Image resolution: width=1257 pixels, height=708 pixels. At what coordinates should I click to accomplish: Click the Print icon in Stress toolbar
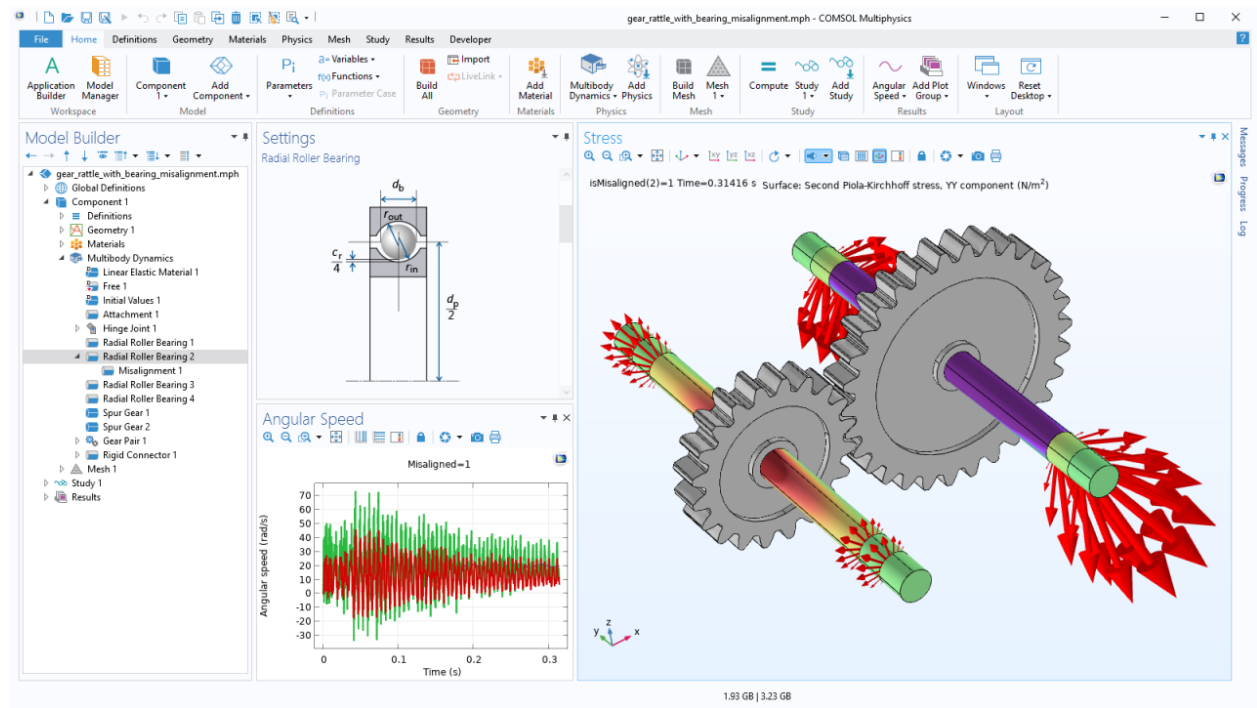[996, 156]
